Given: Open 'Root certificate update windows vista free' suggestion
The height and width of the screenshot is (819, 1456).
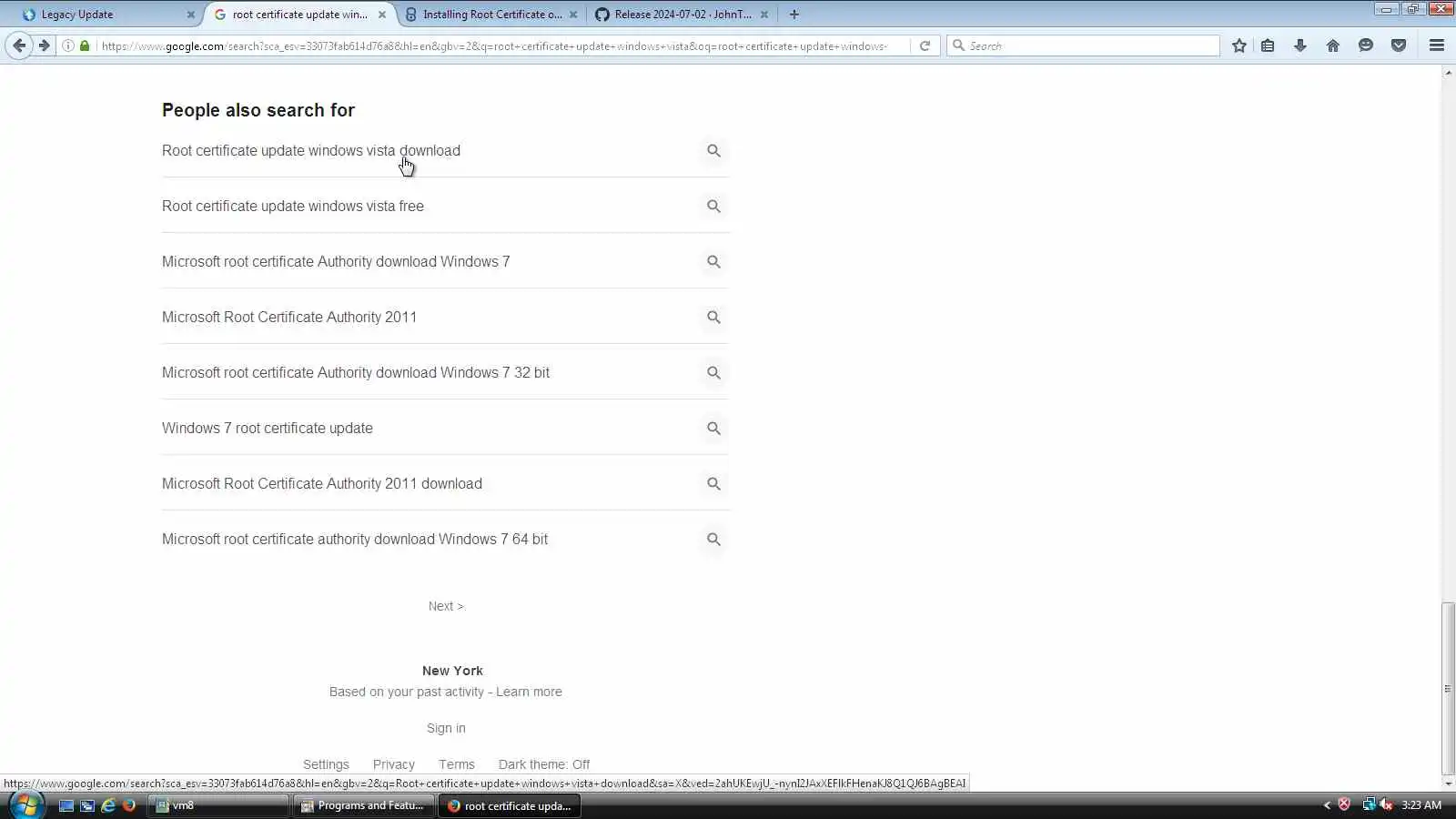Looking at the screenshot, I should tap(293, 207).
